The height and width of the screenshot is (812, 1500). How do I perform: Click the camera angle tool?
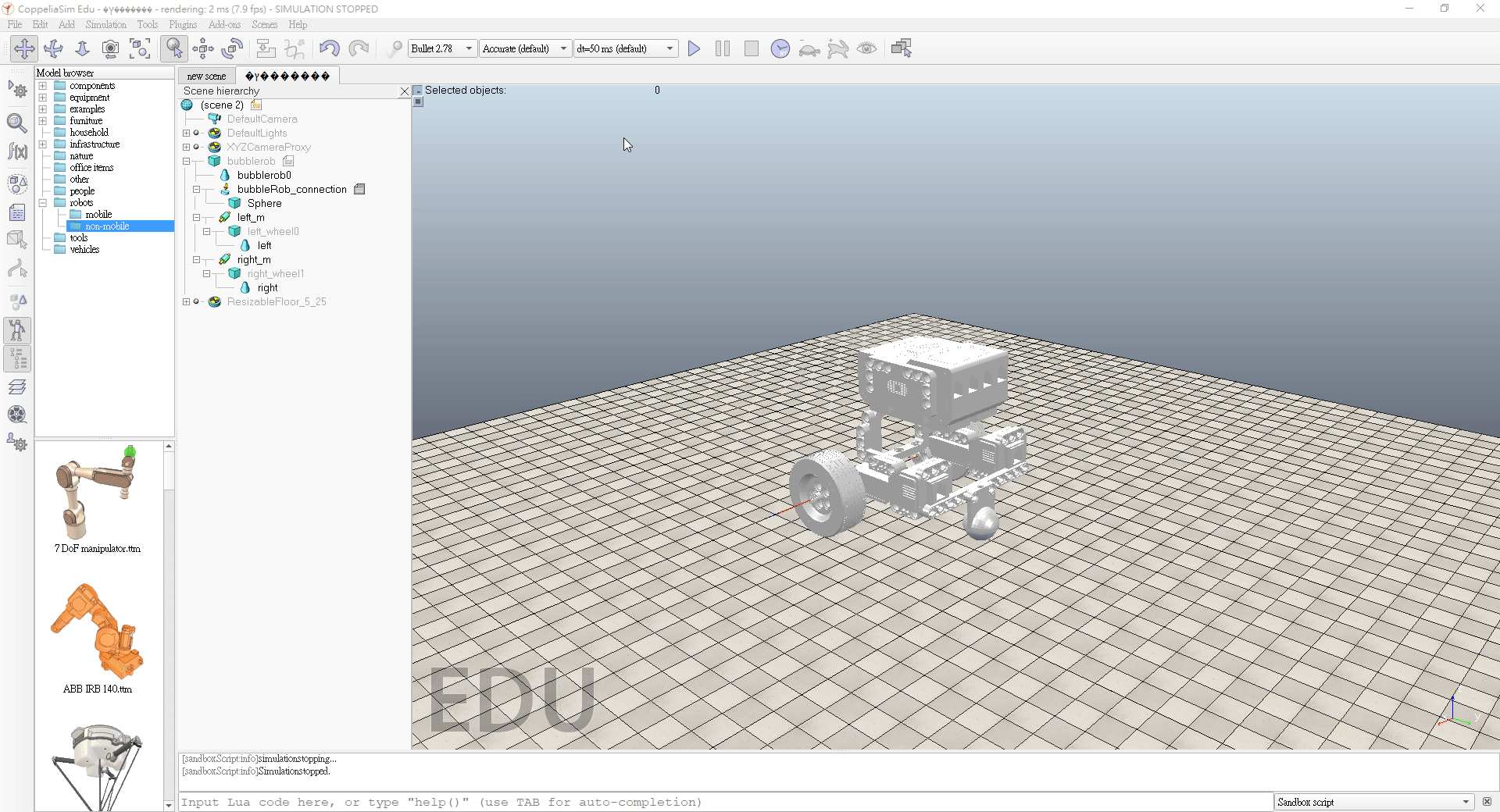coord(111,48)
